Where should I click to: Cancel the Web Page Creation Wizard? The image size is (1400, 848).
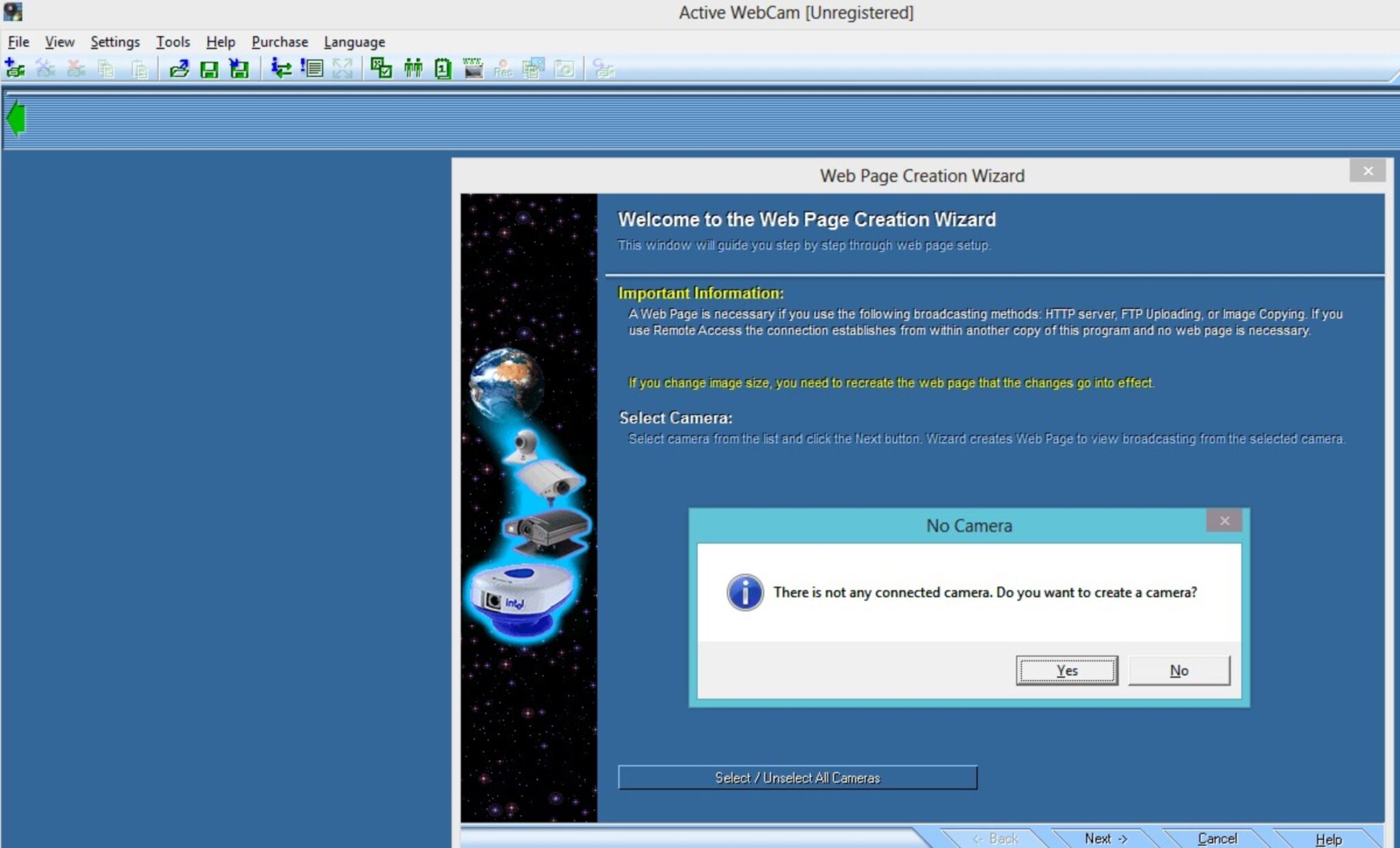(x=1217, y=838)
